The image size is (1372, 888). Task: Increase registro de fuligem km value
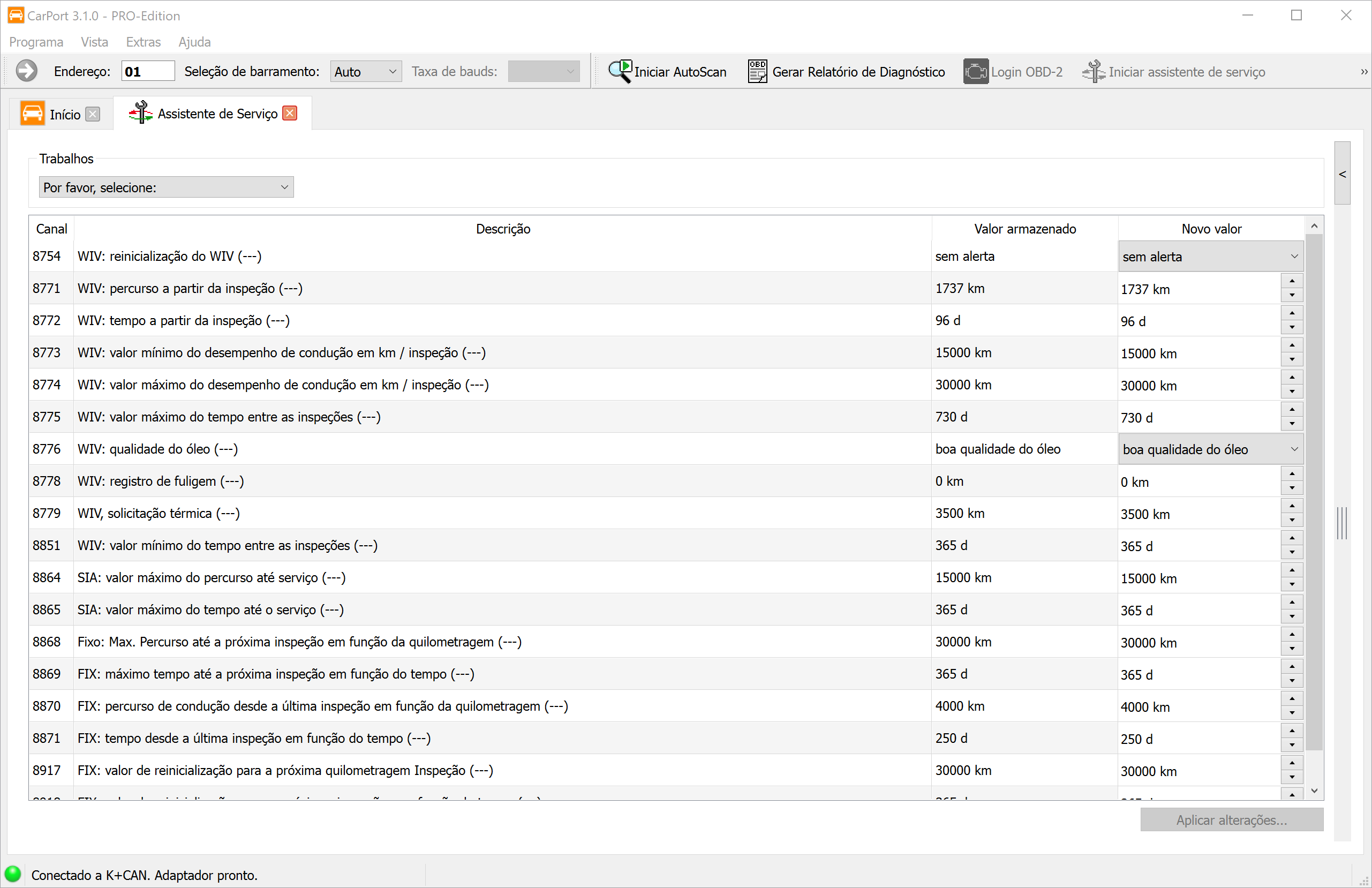(1292, 474)
